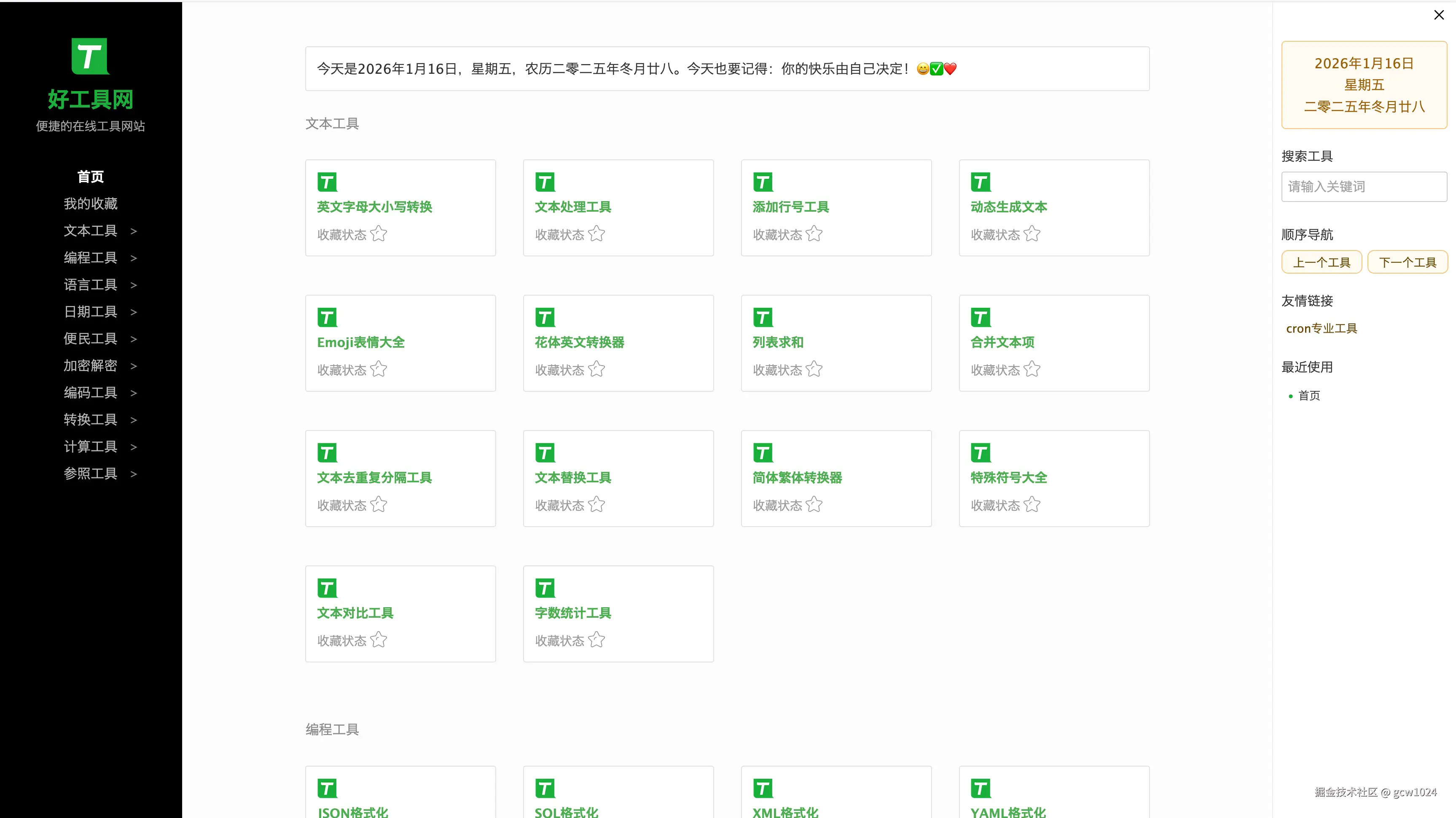Expand the 日期工具 sidebar category
This screenshot has height=818, width=1456.
click(91, 312)
